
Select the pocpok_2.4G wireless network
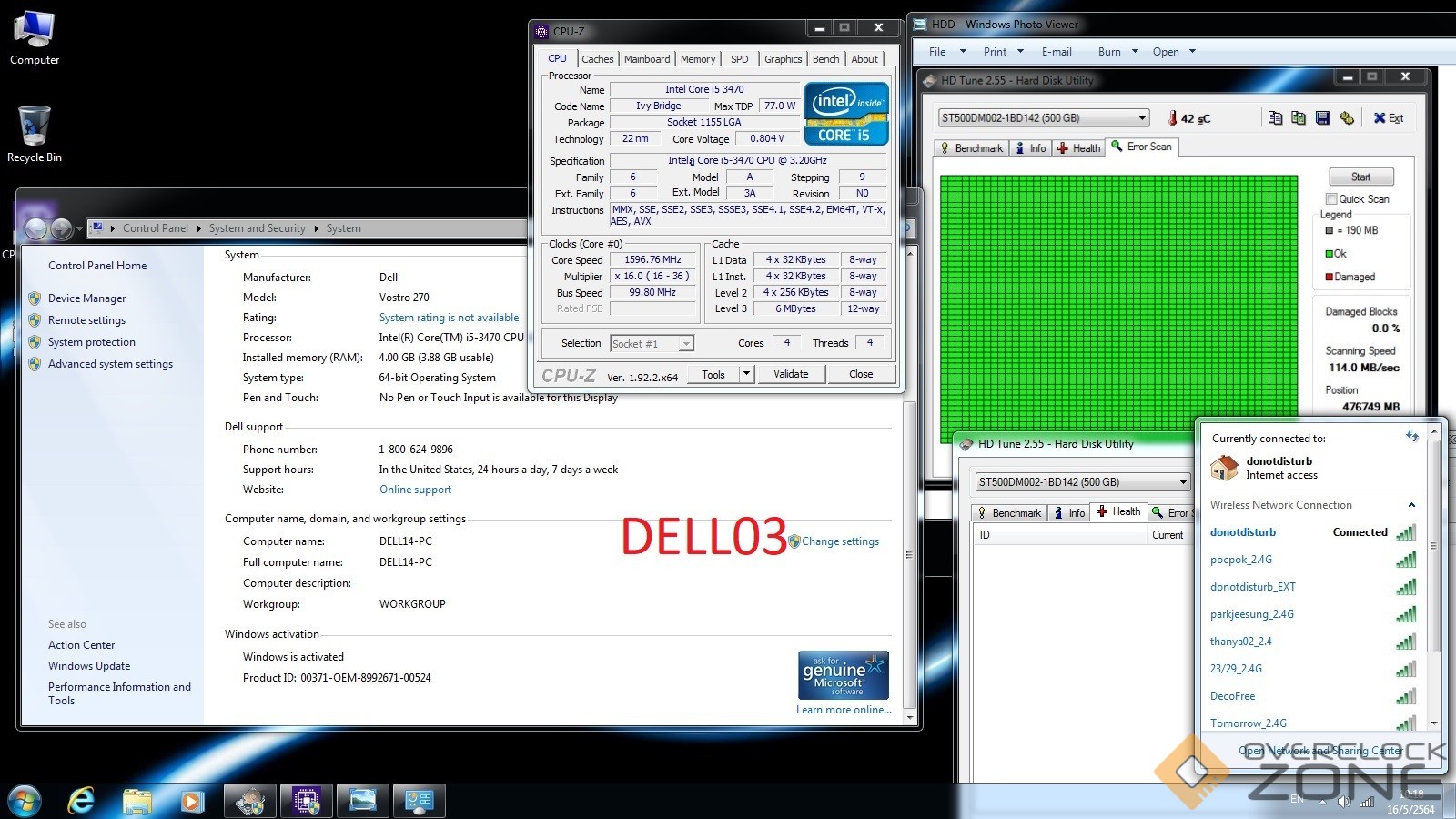tap(1241, 560)
